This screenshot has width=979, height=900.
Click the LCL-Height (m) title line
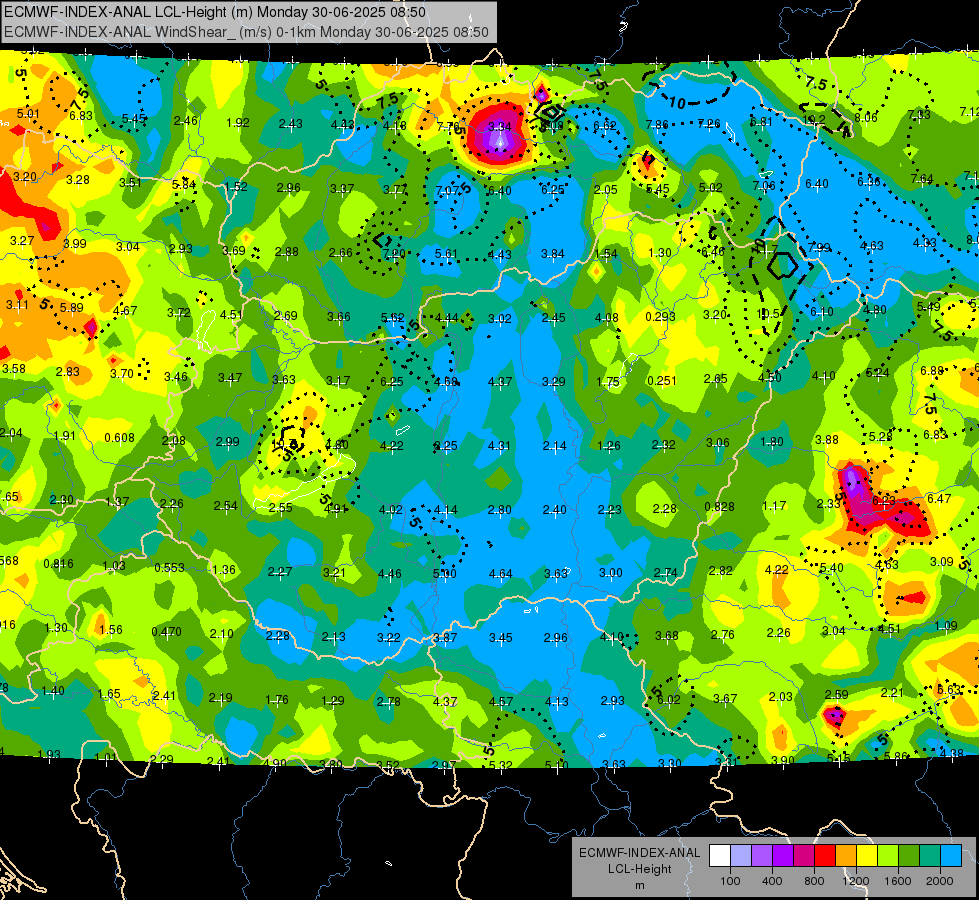tap(215, 12)
